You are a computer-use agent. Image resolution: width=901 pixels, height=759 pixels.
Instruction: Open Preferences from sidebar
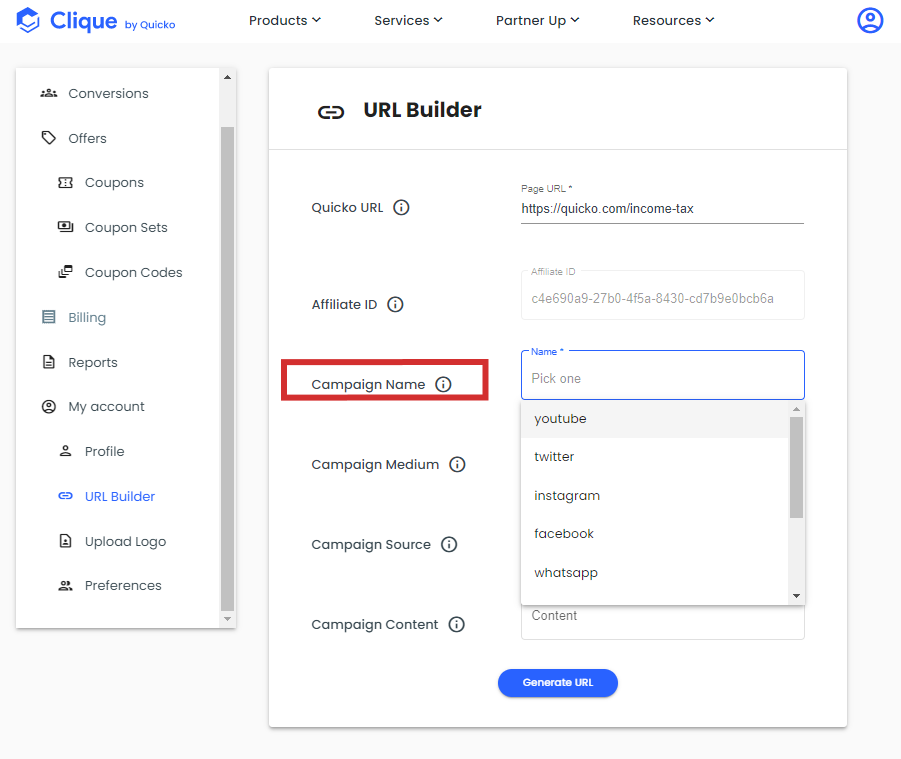point(123,585)
